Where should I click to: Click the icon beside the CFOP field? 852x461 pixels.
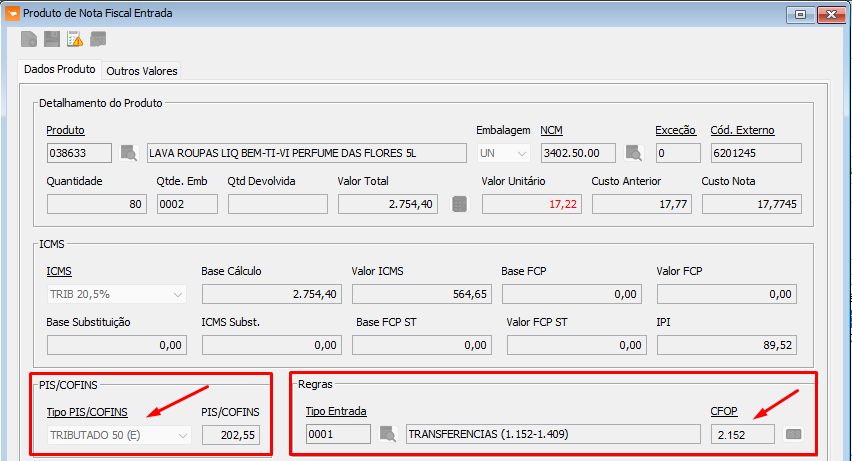coord(794,434)
